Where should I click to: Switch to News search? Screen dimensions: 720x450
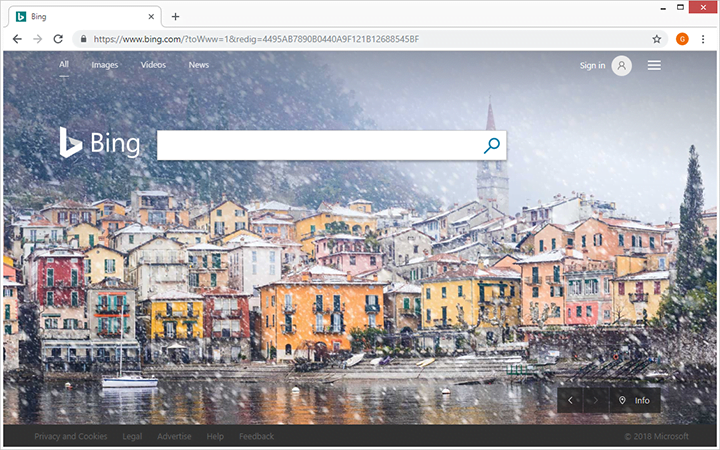pos(199,65)
